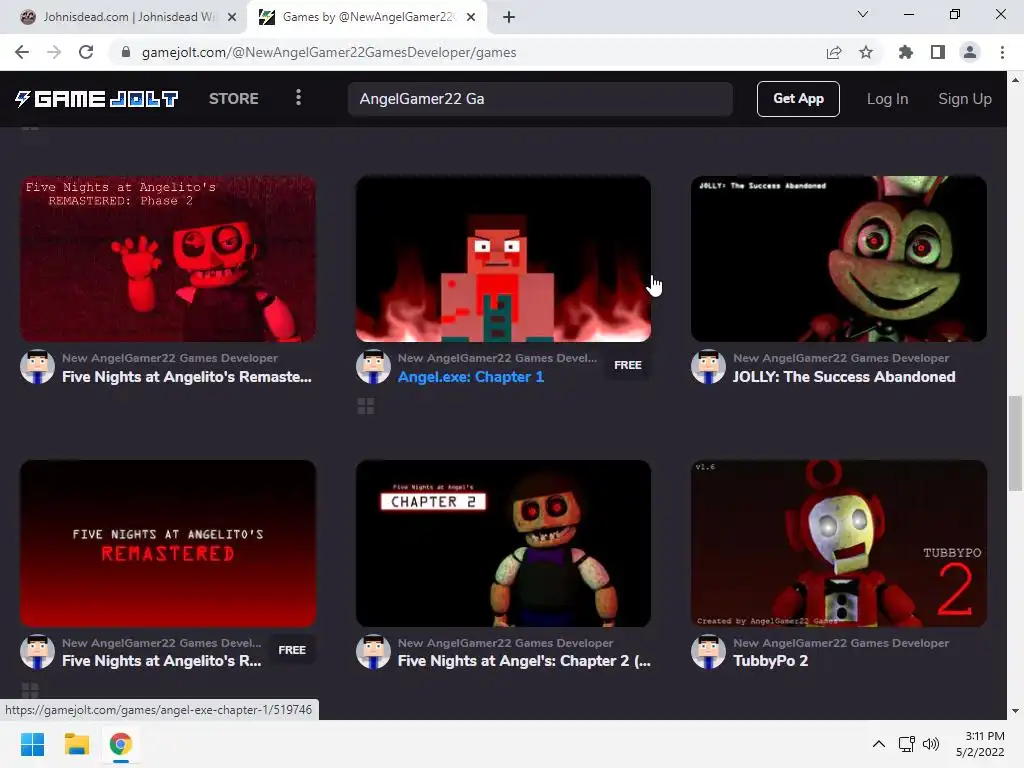Screen dimensions: 1024x768
Task: Click the browser forward arrow
Action: 54,52
